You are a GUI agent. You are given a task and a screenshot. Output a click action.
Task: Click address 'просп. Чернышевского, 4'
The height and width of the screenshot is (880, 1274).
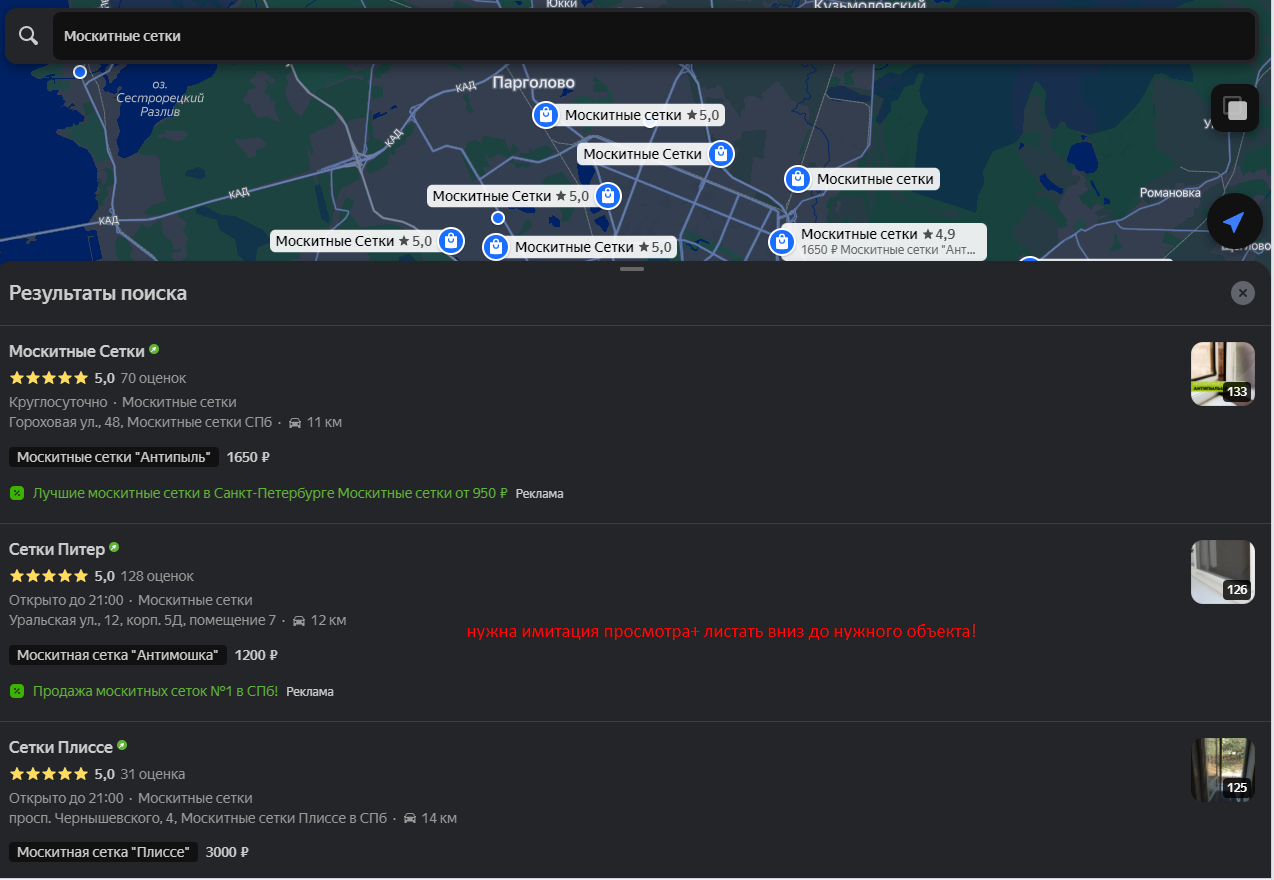pyautogui.click(x=90, y=819)
